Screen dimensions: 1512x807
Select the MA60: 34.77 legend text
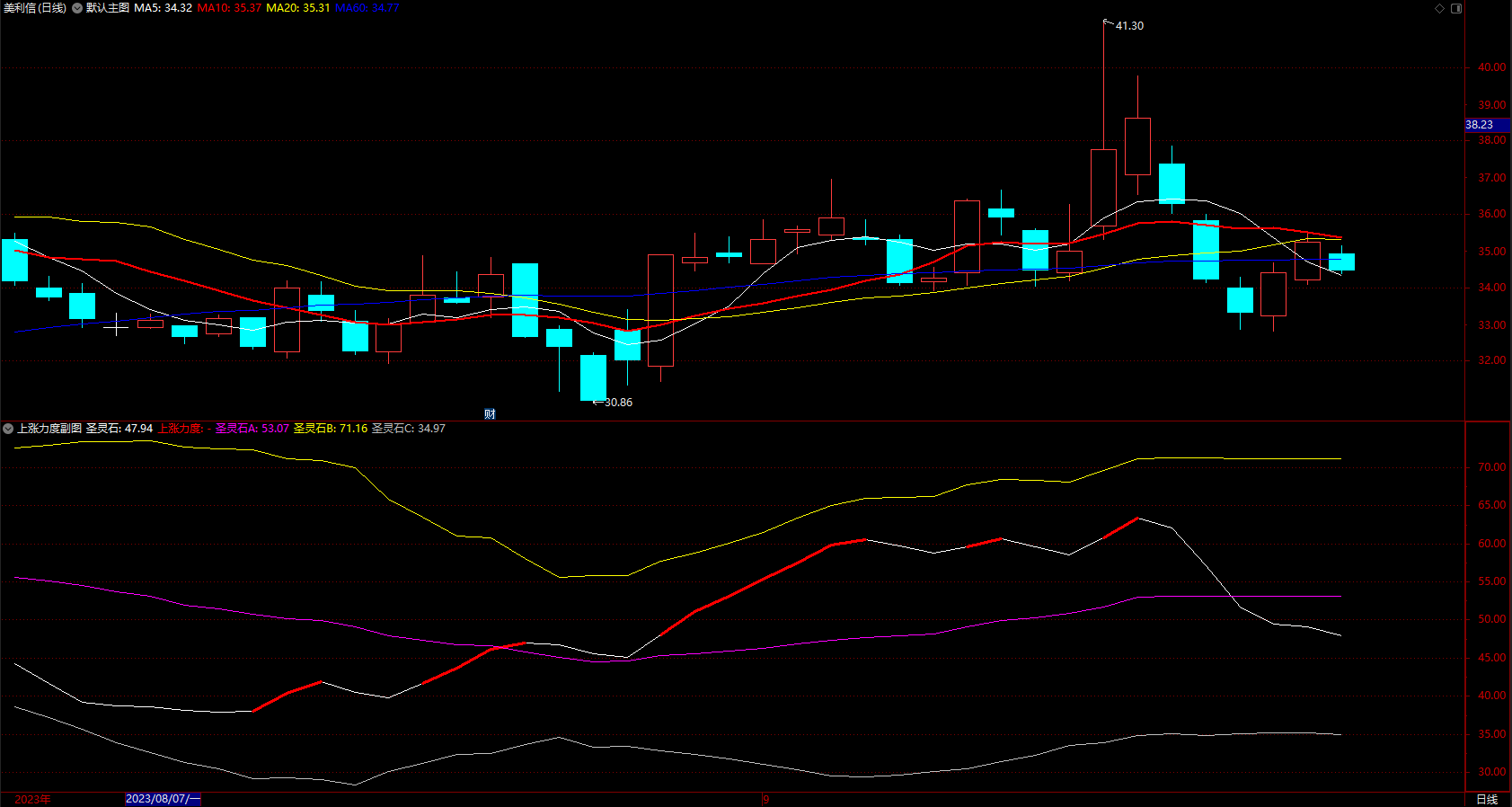[x=367, y=8]
